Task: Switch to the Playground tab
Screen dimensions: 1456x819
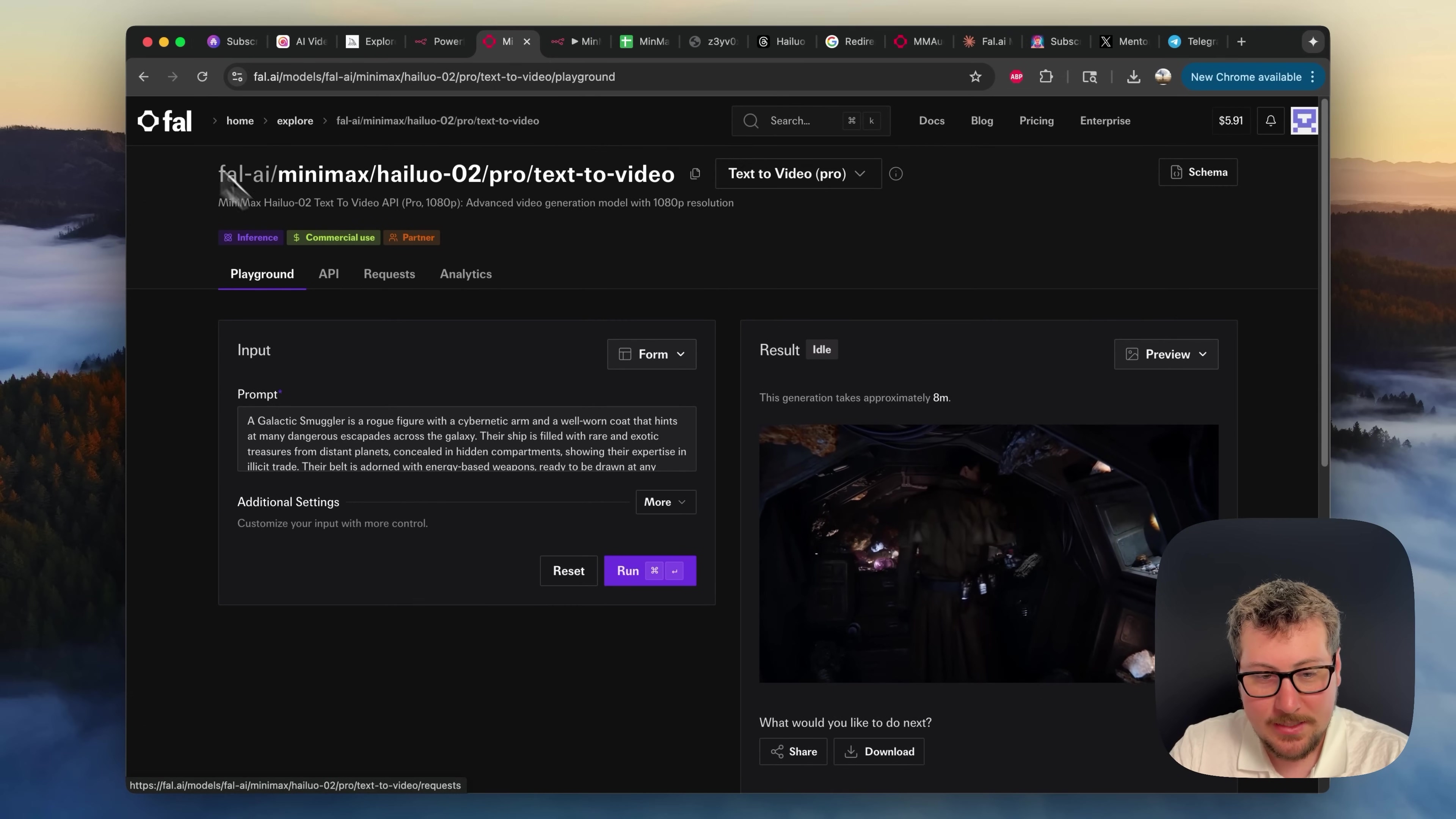Action: point(262,274)
